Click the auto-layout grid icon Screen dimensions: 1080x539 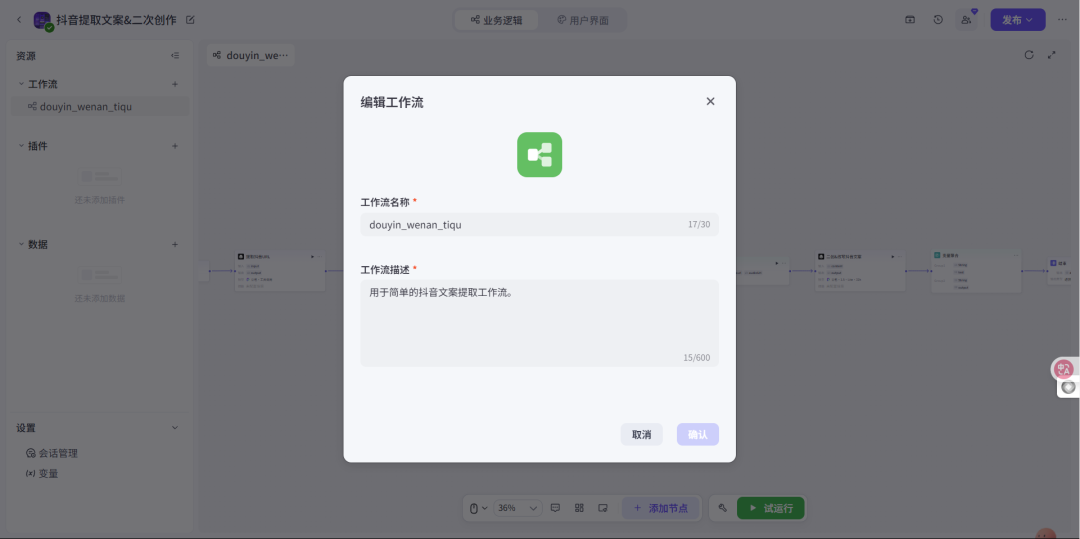tap(579, 508)
